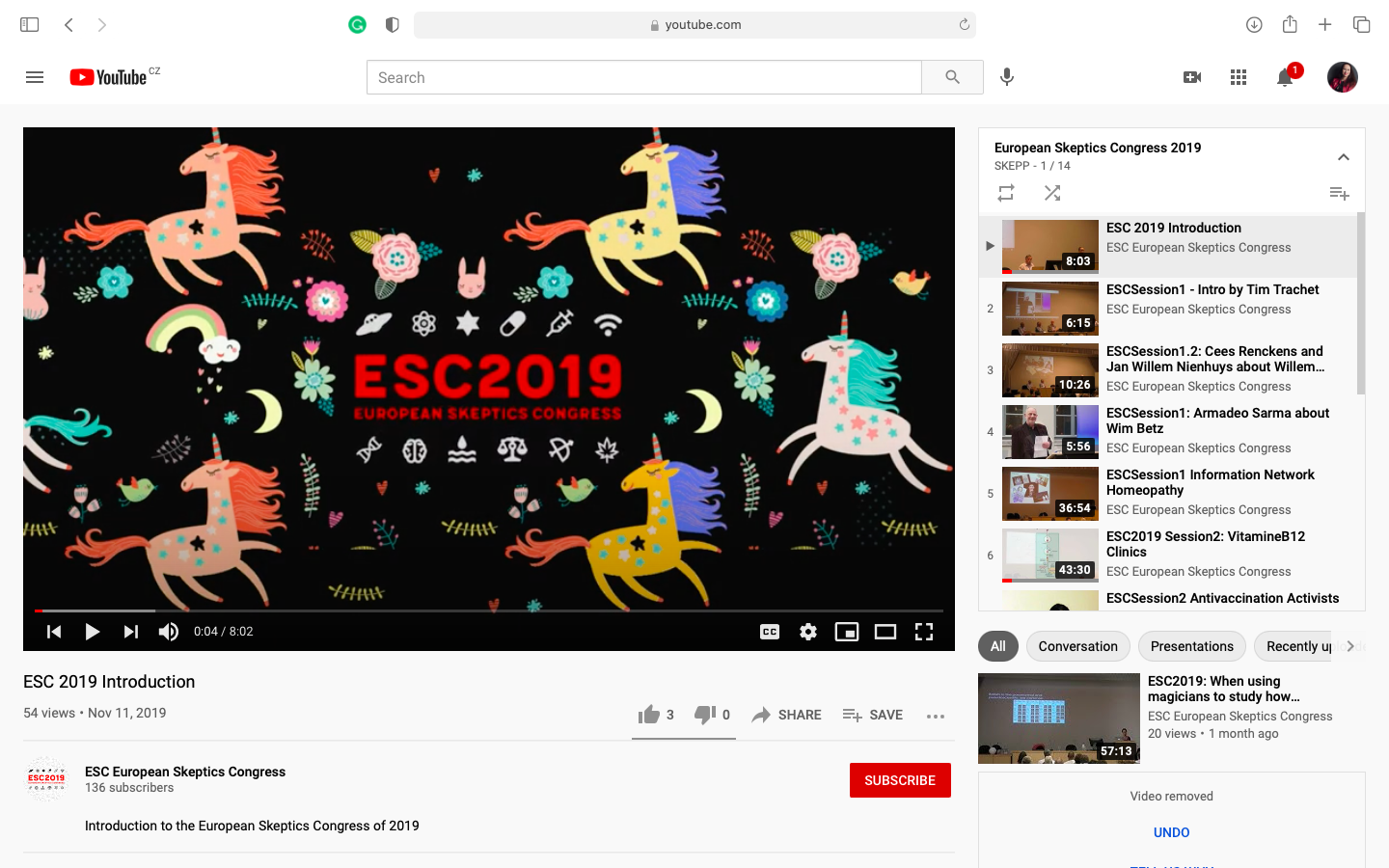
Task: Go back in Safari
Action: click(x=68, y=25)
